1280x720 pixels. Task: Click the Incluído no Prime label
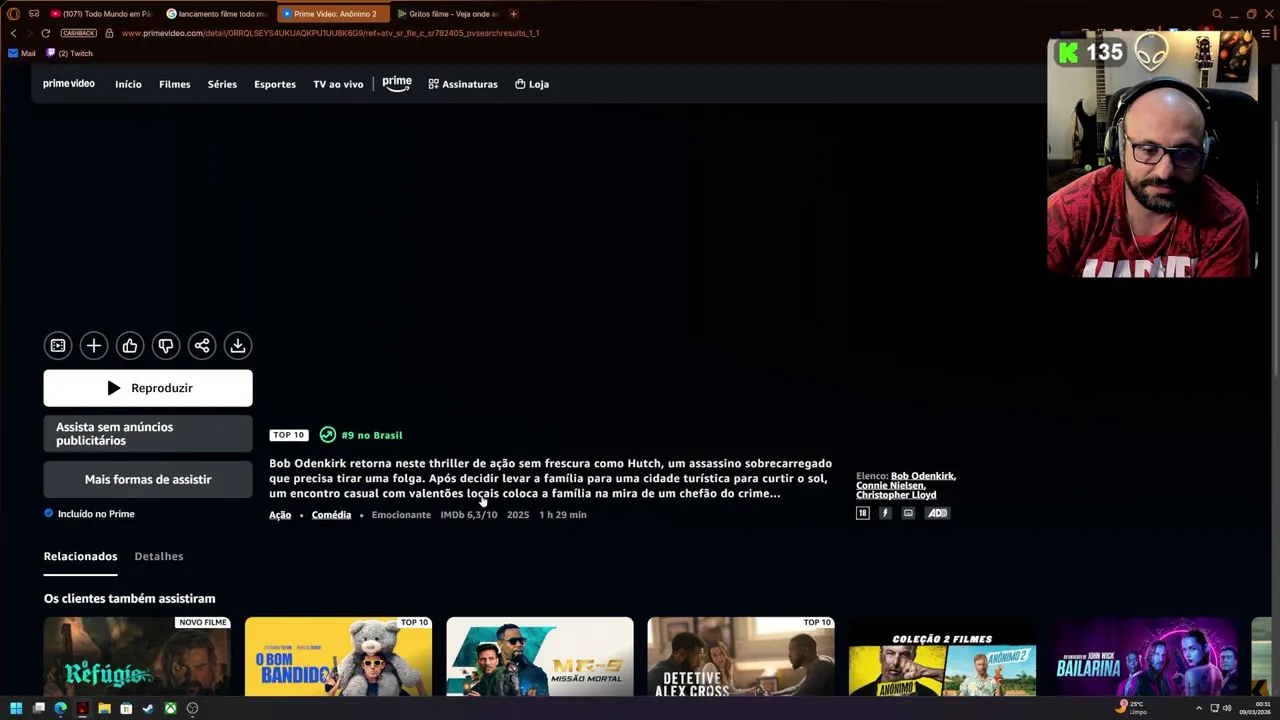click(96, 514)
